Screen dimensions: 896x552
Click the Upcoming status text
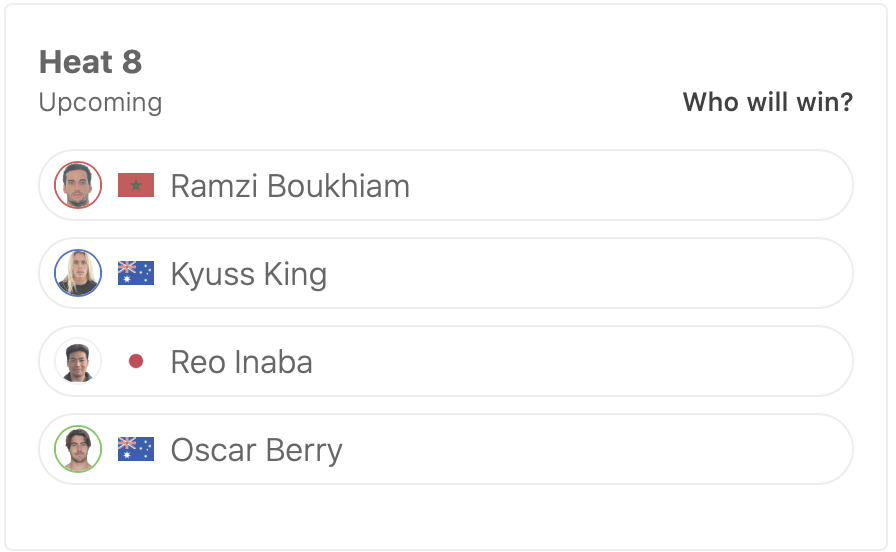100,102
